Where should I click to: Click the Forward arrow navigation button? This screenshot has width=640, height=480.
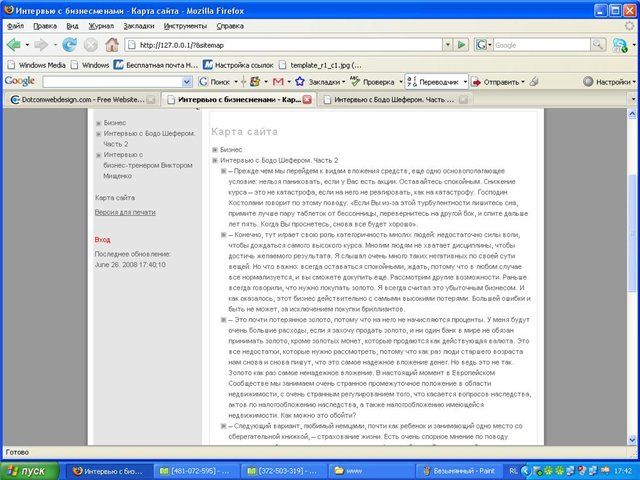pos(41,44)
